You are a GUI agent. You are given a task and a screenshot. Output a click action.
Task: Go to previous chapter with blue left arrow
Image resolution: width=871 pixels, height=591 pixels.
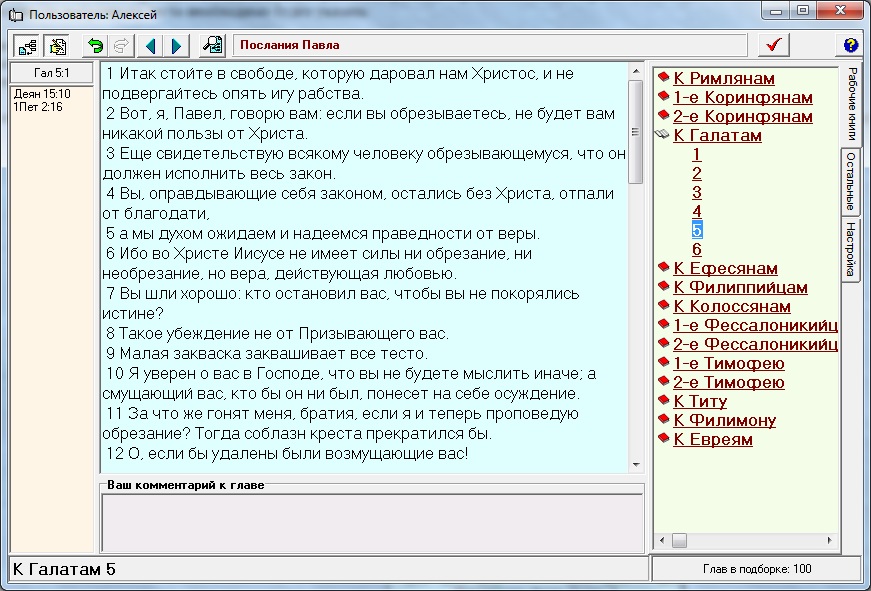point(151,45)
